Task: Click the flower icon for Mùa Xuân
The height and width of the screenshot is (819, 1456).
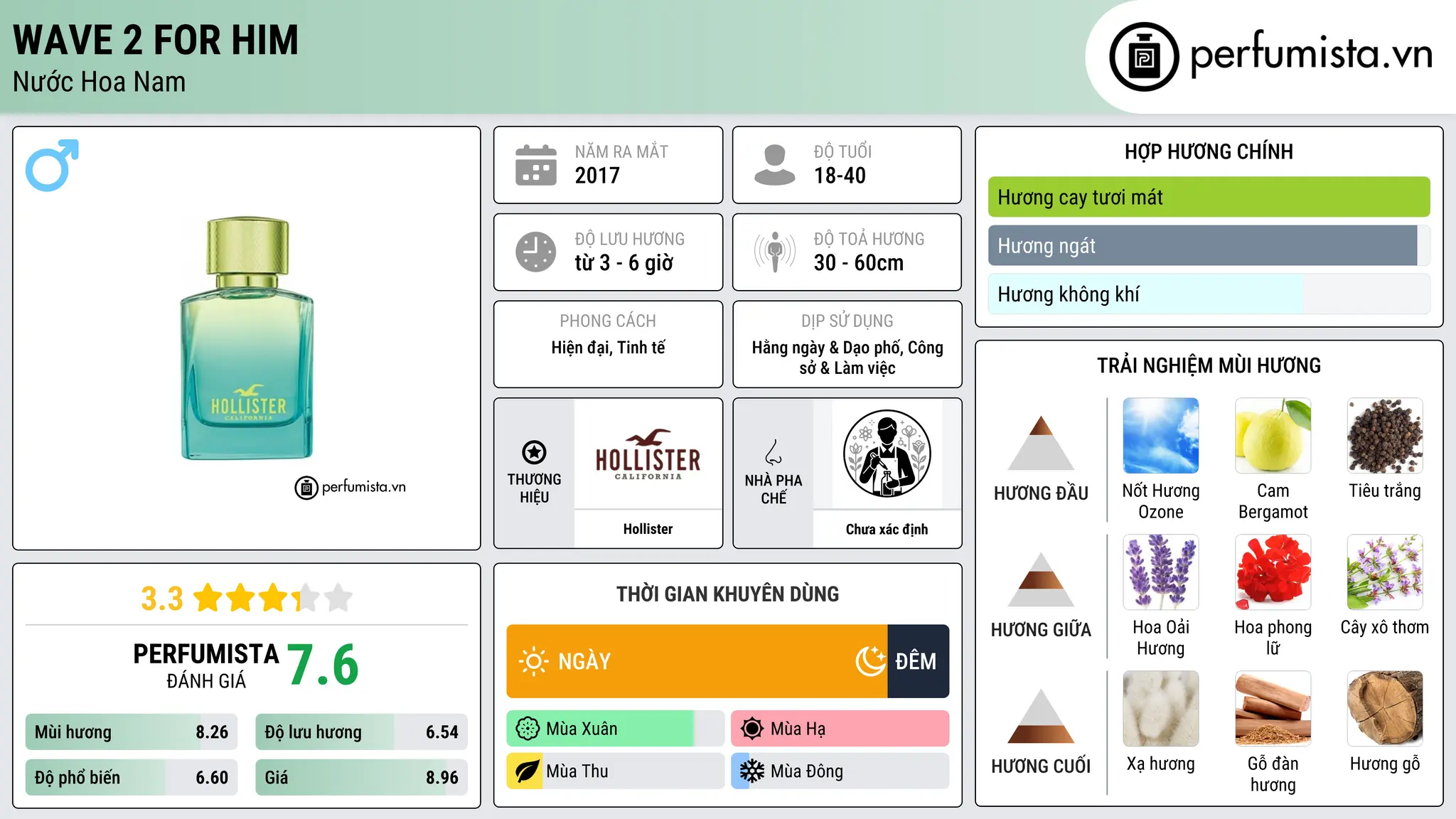Action: click(527, 729)
